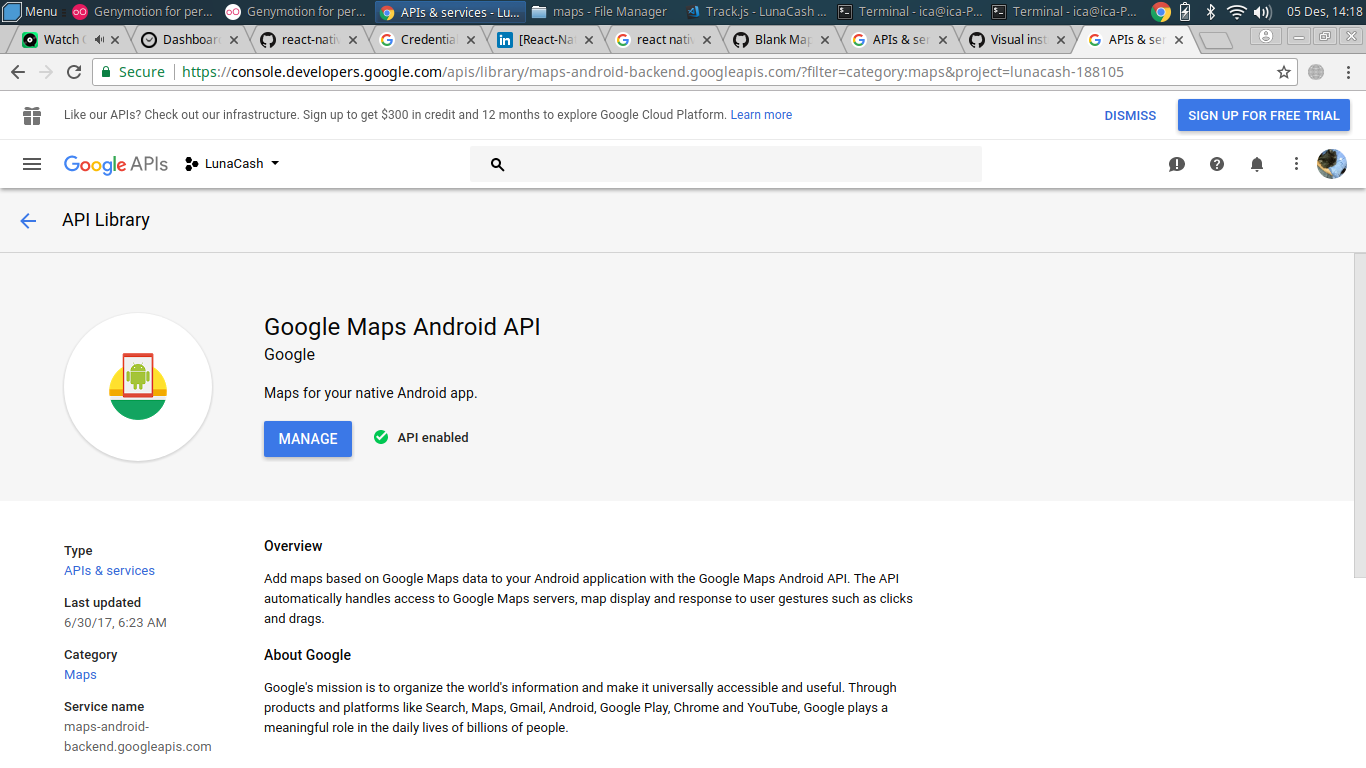Click the volume tray icon

(1262, 12)
